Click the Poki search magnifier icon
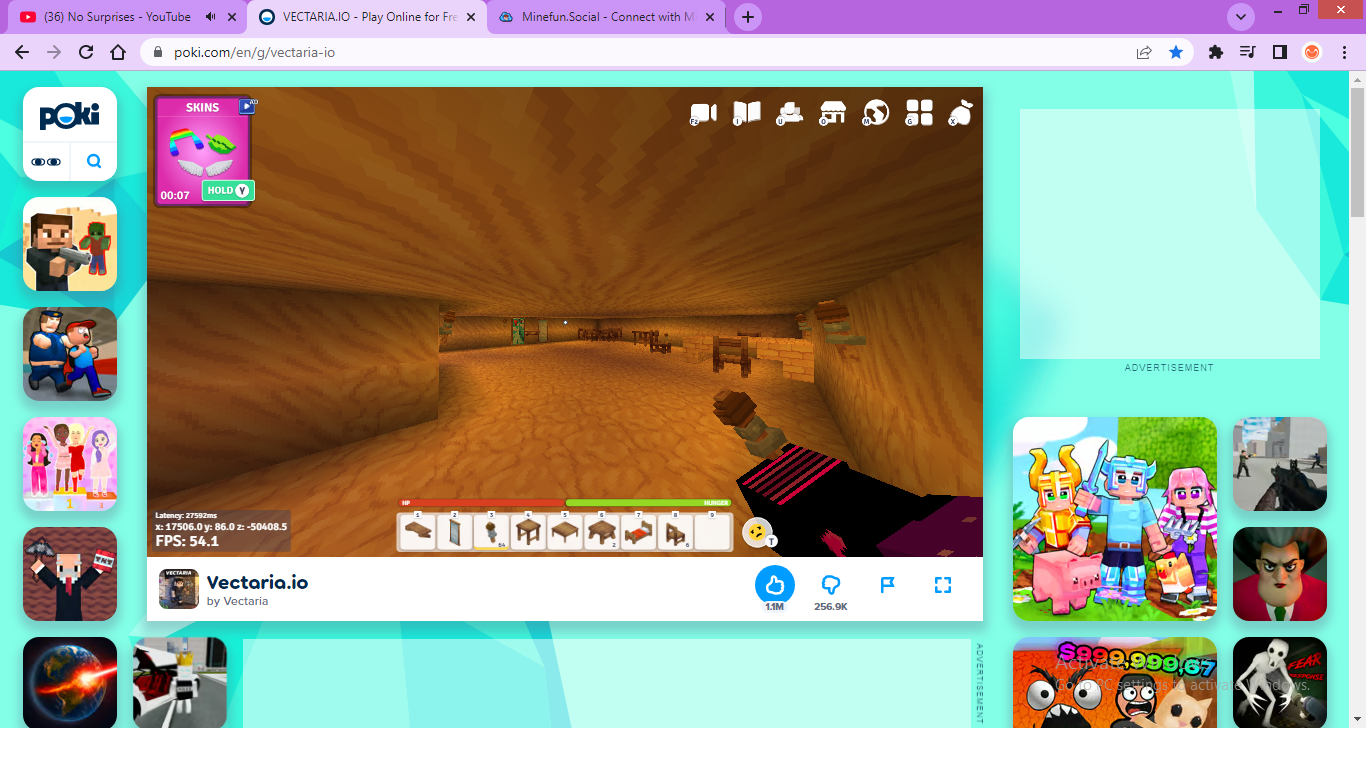Image resolution: width=1366 pixels, height=774 pixels. (x=94, y=161)
